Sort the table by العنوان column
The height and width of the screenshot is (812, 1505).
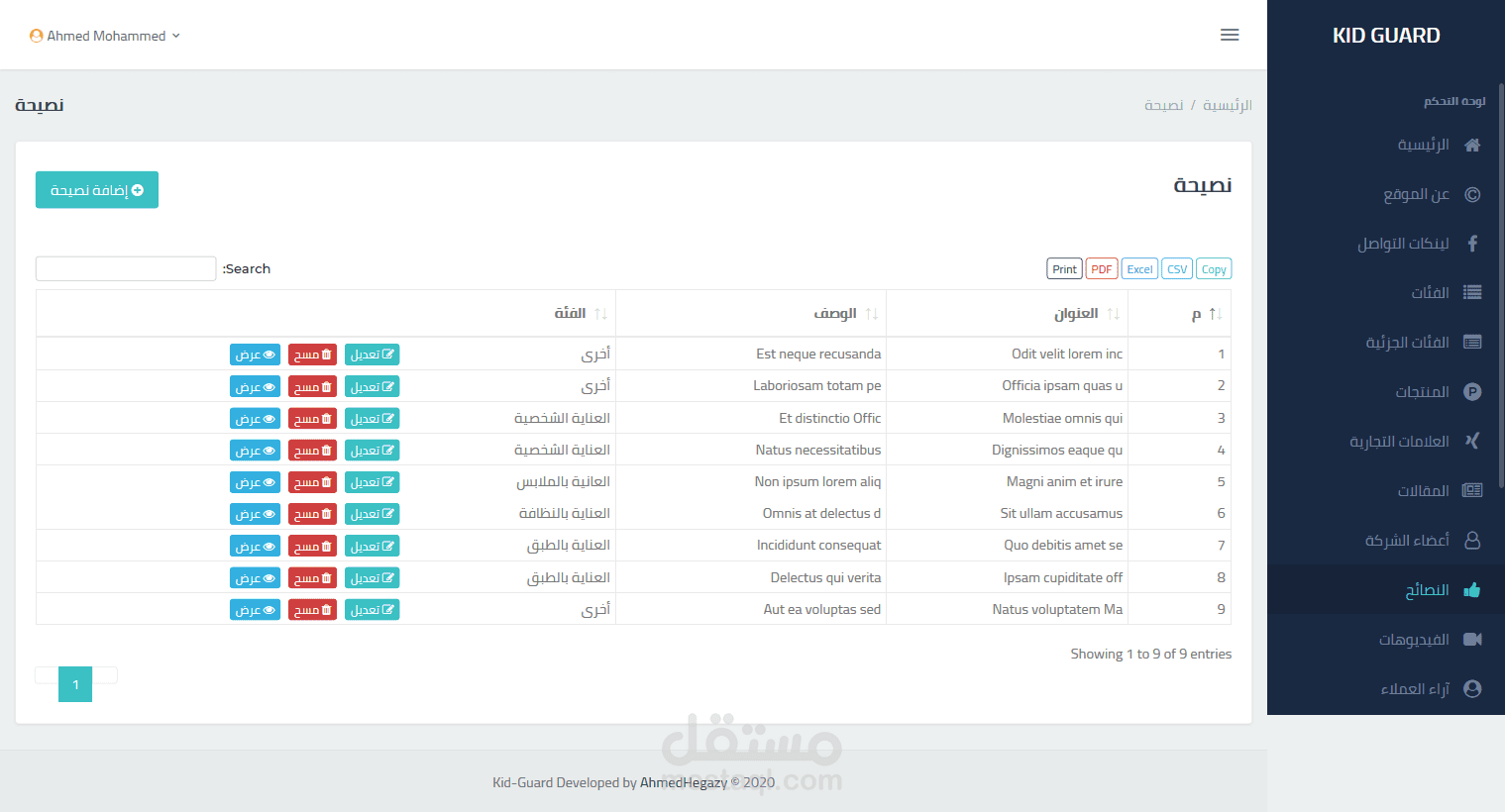1008,314
